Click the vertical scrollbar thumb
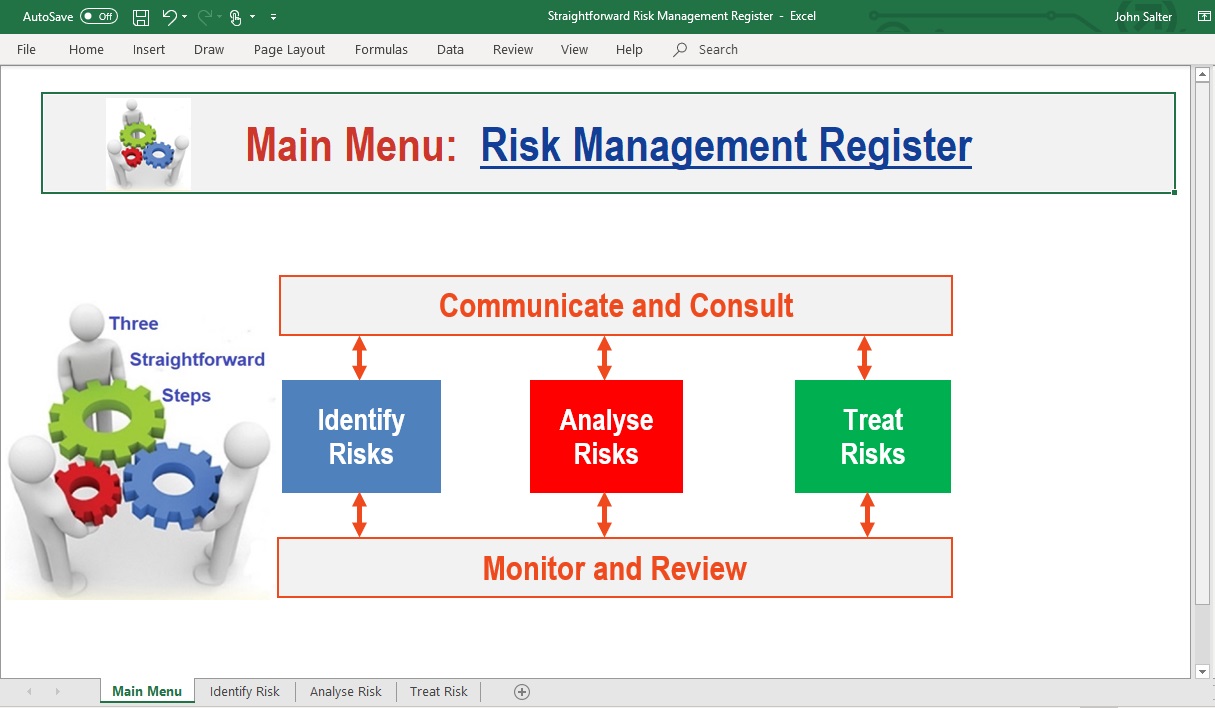 pos(1203,343)
